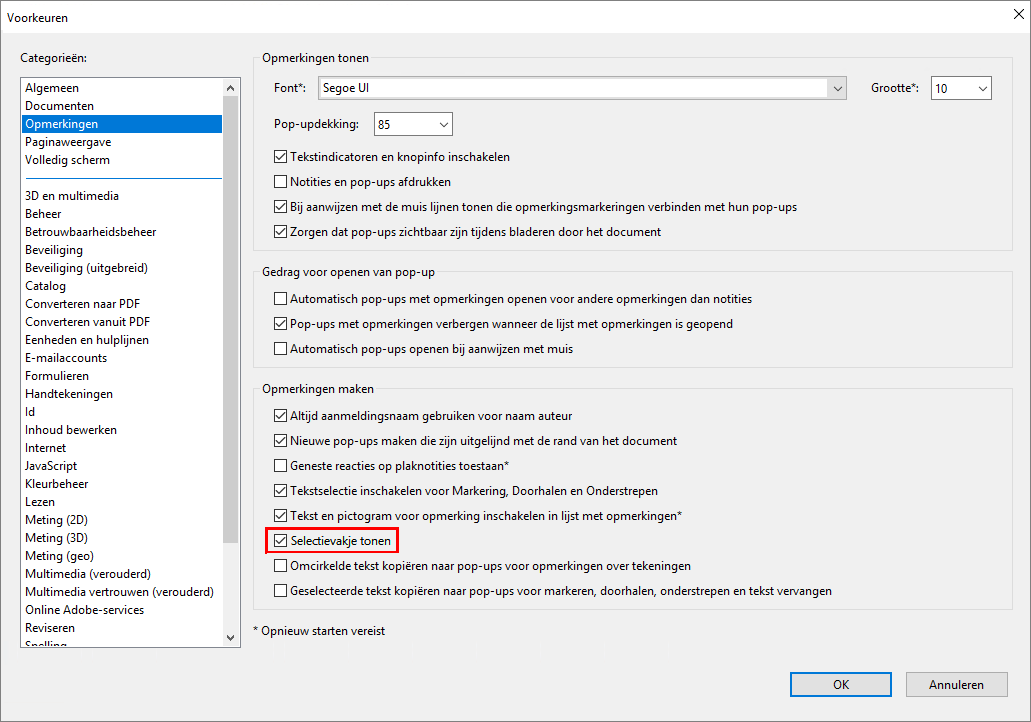Select Internet category

122,448
